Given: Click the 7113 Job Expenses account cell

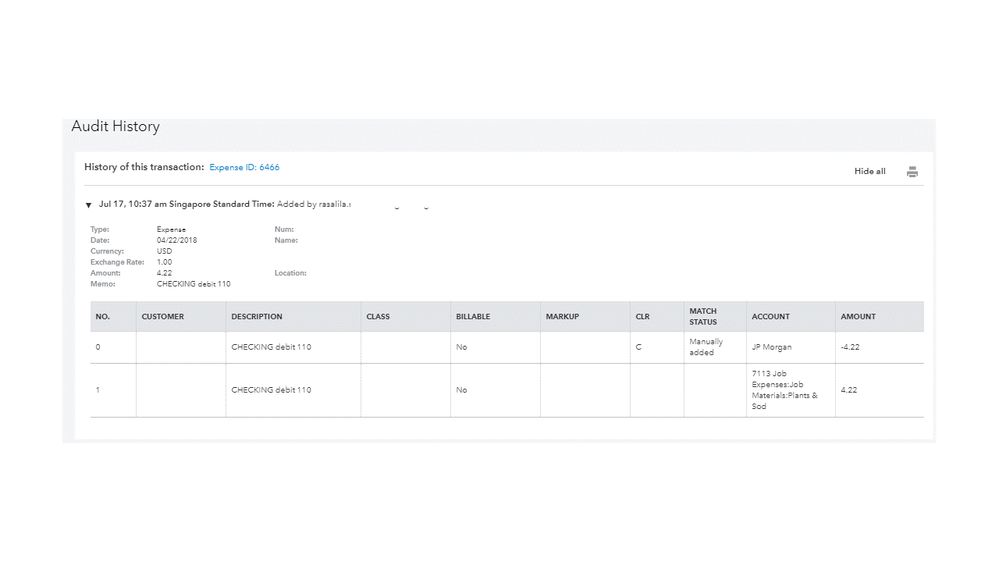Looking at the screenshot, I should tap(785, 390).
